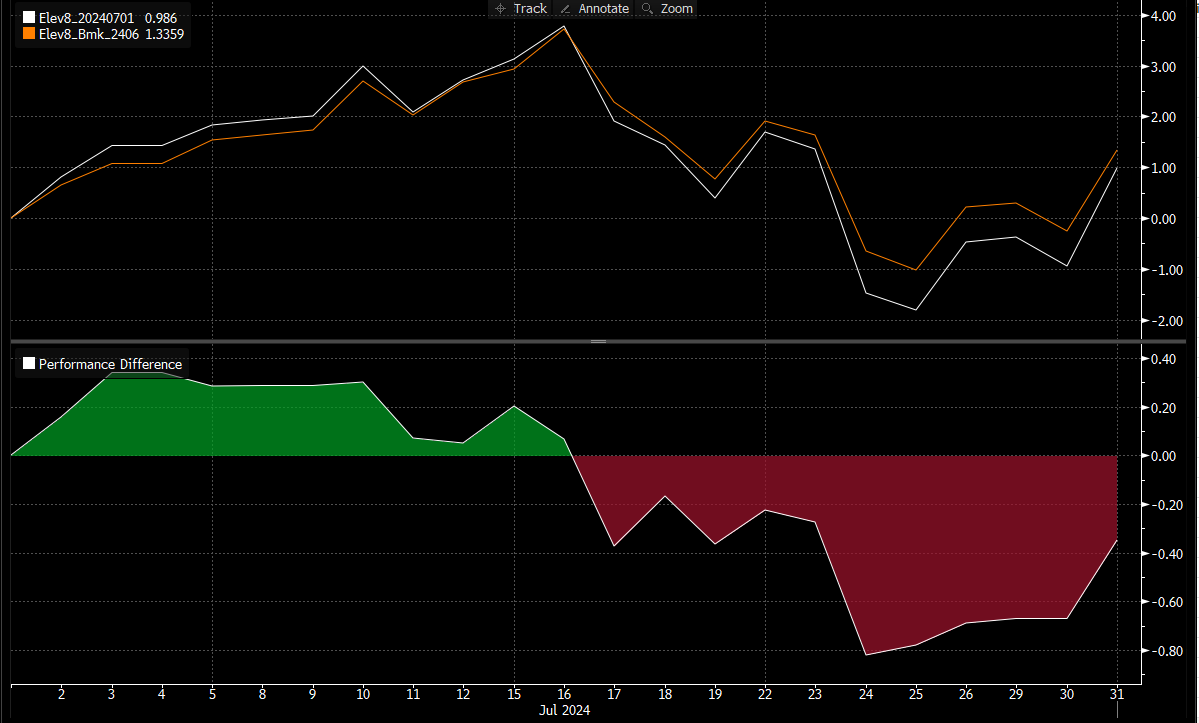The image size is (1199, 723).
Task: Activate the Track button
Action: (x=521, y=8)
